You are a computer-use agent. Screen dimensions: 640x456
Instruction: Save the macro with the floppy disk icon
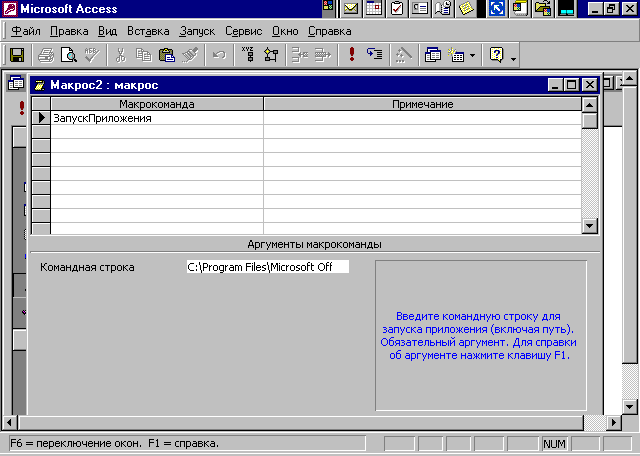(17, 54)
